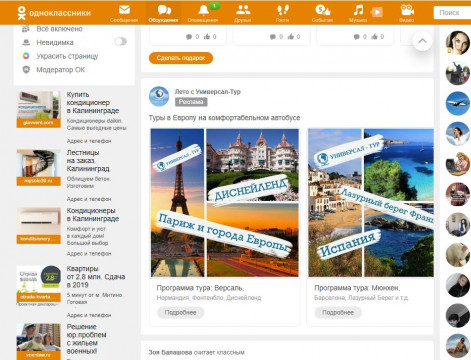Open Сообщения envelope icon
Screen dimensions: 471x360
tap(124, 10)
